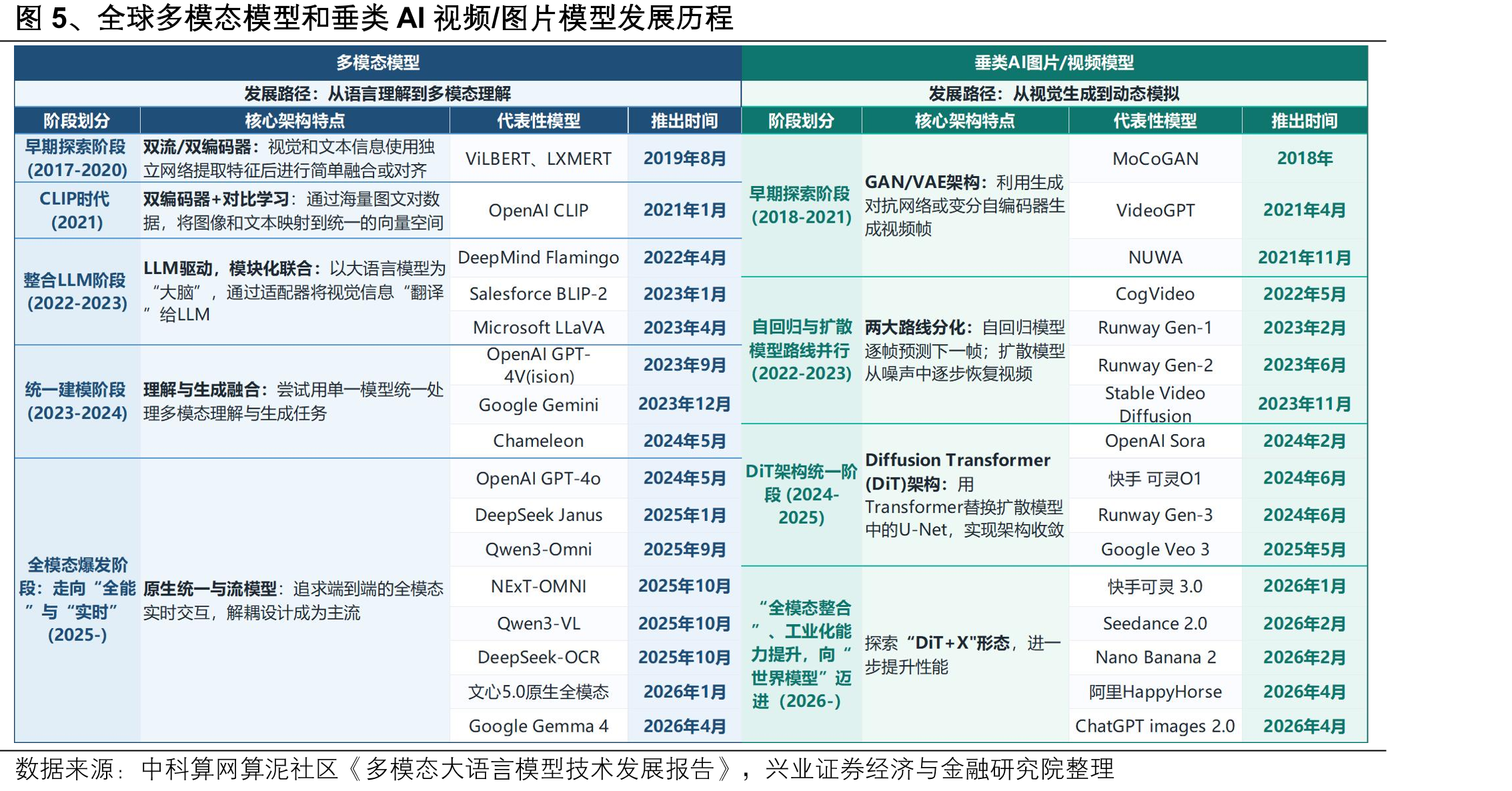Click the OpenAI Sora cell
This screenshot has width=1512, height=791.
click(x=1155, y=441)
